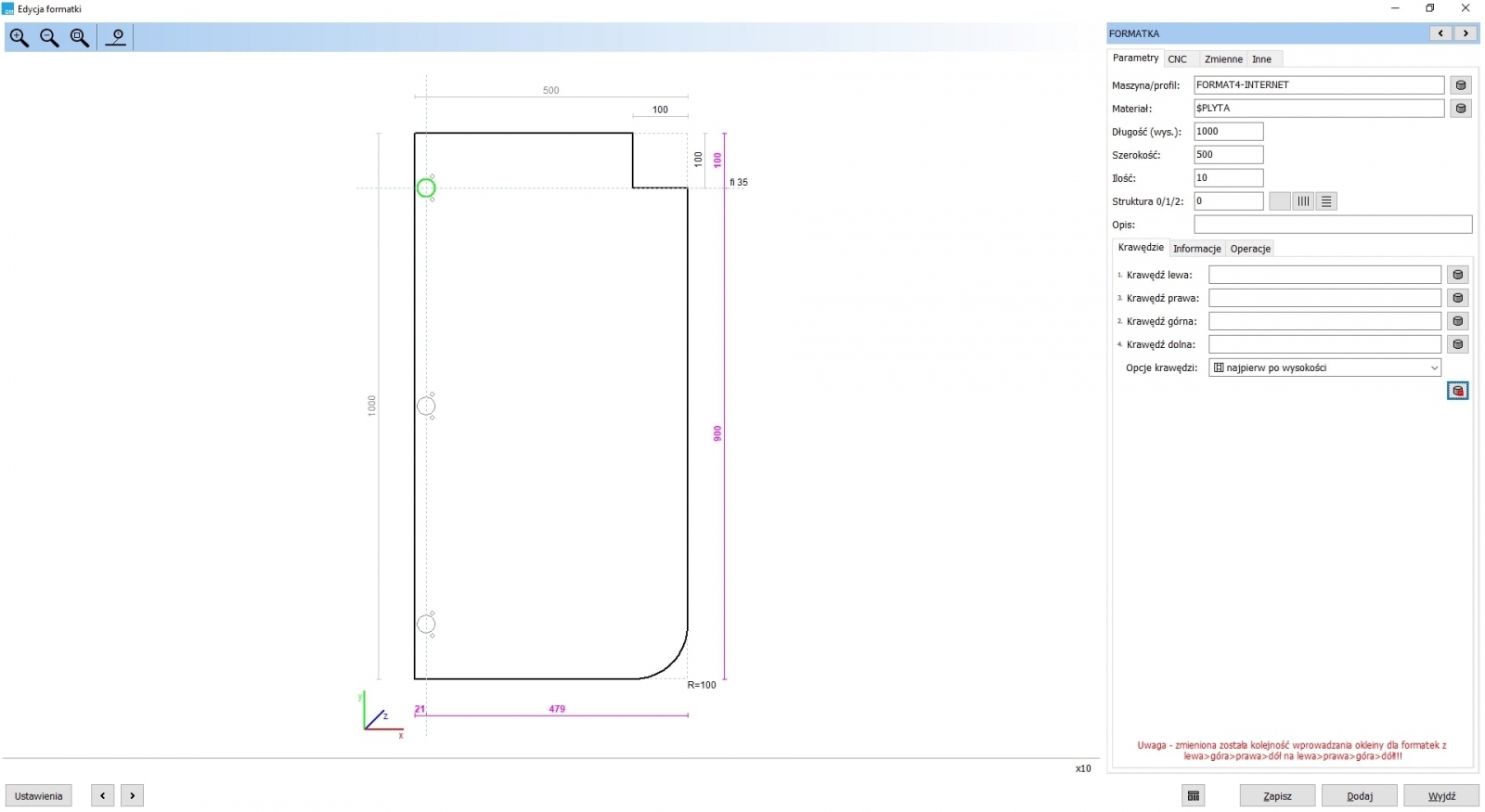Select vertical grain structure button
The height and width of the screenshot is (812, 1485).
(x=1303, y=201)
